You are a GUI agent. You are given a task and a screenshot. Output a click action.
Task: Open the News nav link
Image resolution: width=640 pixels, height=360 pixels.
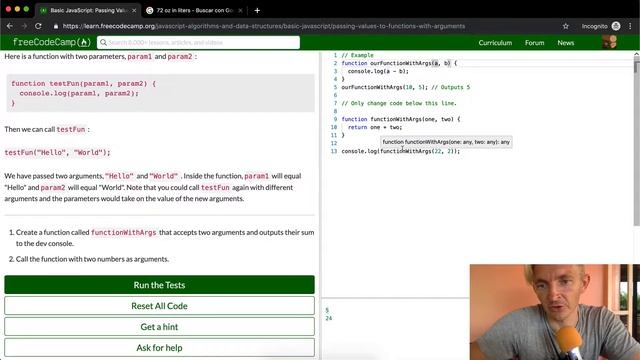pyautogui.click(x=566, y=42)
